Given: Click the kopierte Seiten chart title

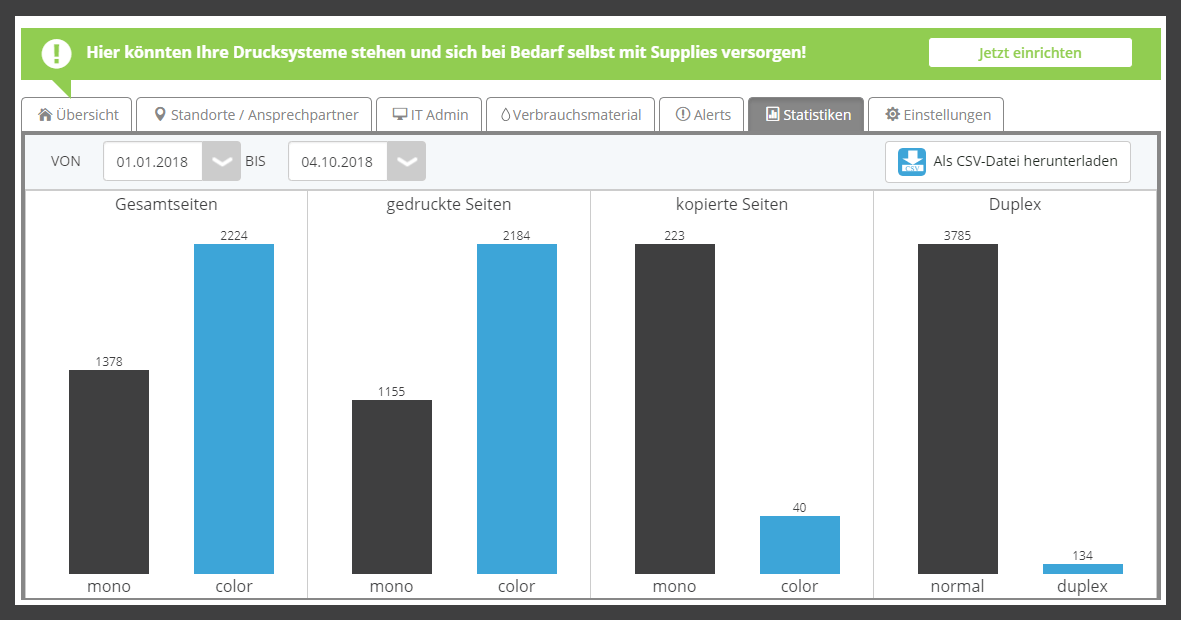Looking at the screenshot, I should coord(732,204).
